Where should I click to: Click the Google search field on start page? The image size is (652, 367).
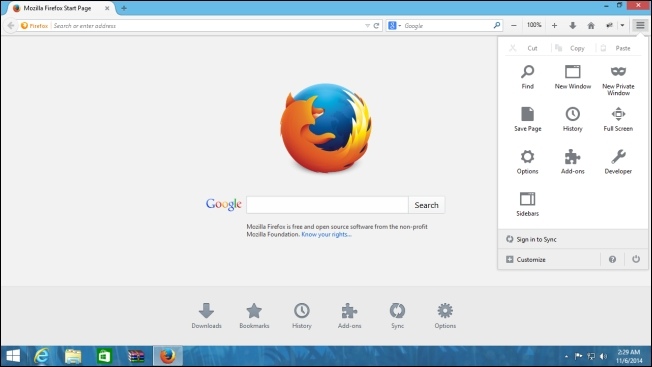pyautogui.click(x=327, y=205)
